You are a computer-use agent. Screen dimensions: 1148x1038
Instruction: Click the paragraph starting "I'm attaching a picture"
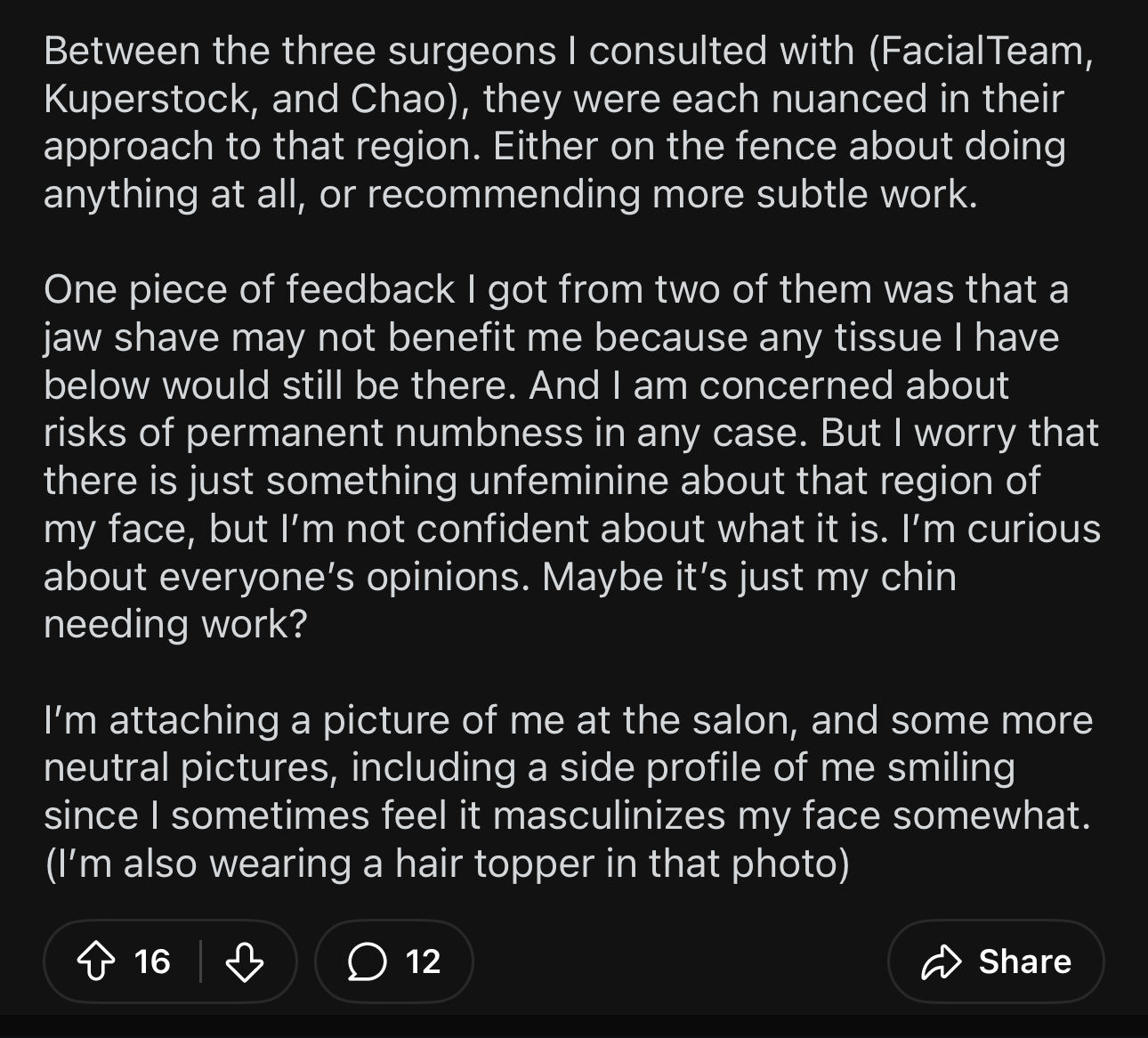[570, 792]
